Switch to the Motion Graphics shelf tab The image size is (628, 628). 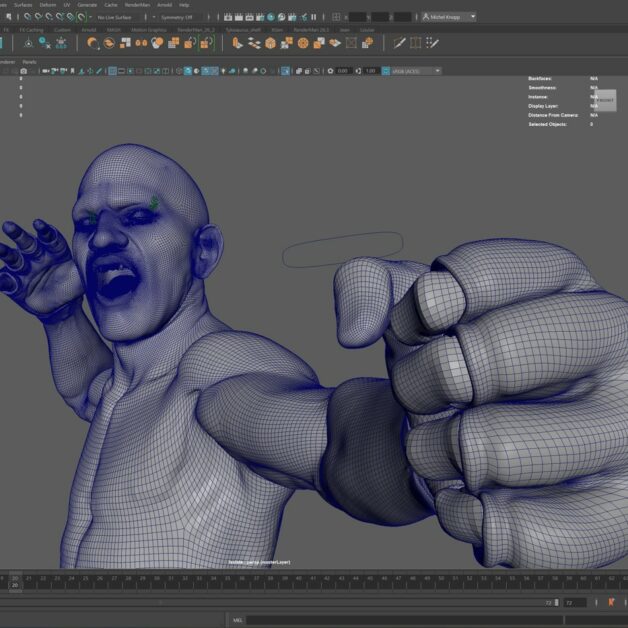point(150,30)
